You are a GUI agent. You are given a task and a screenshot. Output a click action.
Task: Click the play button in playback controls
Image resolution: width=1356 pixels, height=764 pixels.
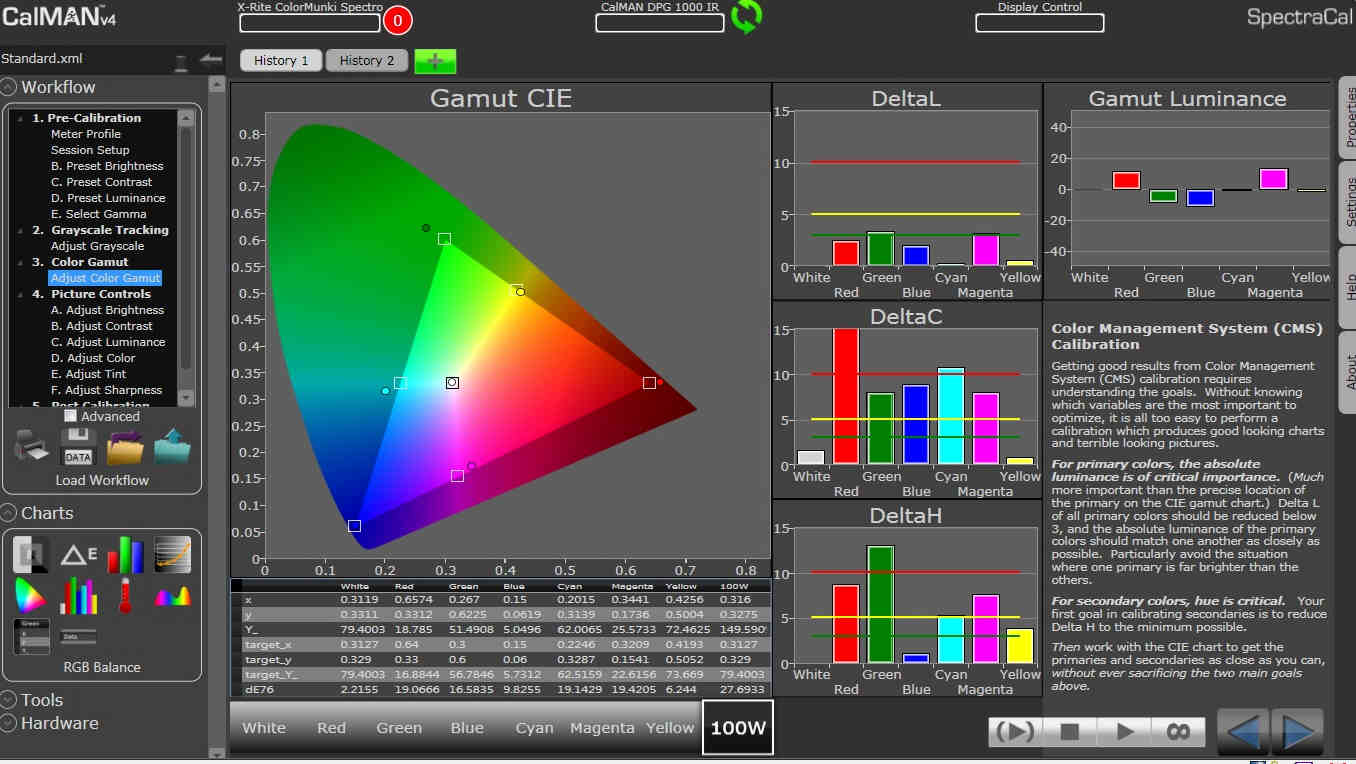click(1125, 731)
